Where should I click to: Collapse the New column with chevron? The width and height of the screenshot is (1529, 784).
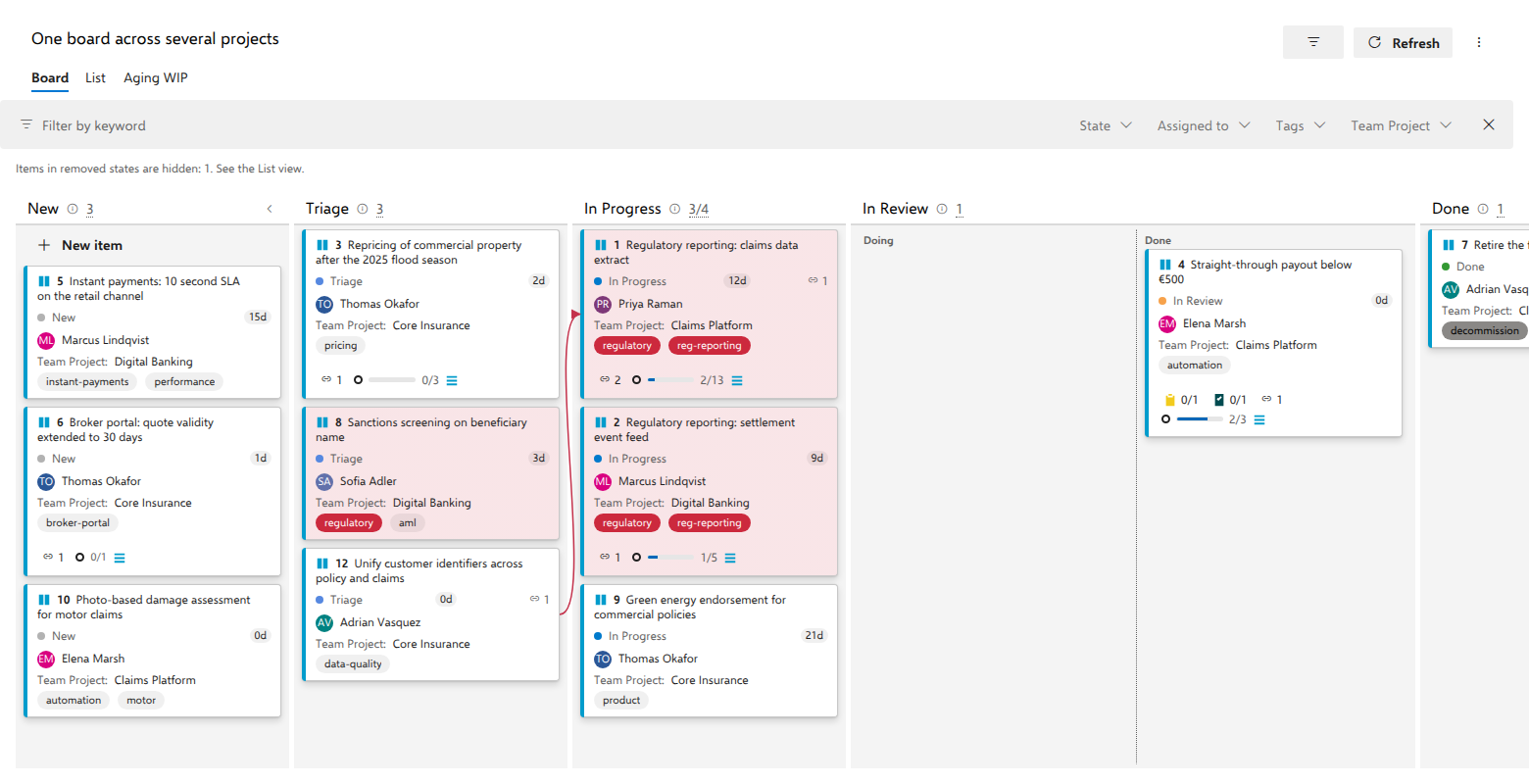pyautogui.click(x=270, y=209)
